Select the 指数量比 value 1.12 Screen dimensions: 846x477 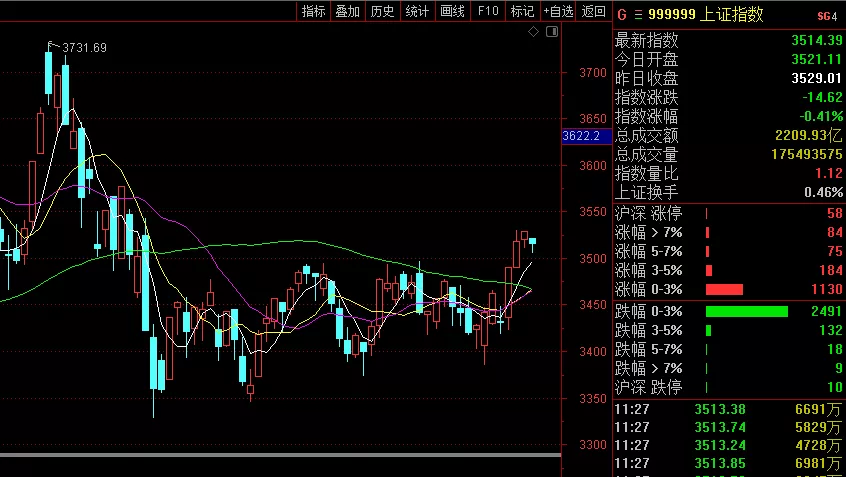coord(829,173)
